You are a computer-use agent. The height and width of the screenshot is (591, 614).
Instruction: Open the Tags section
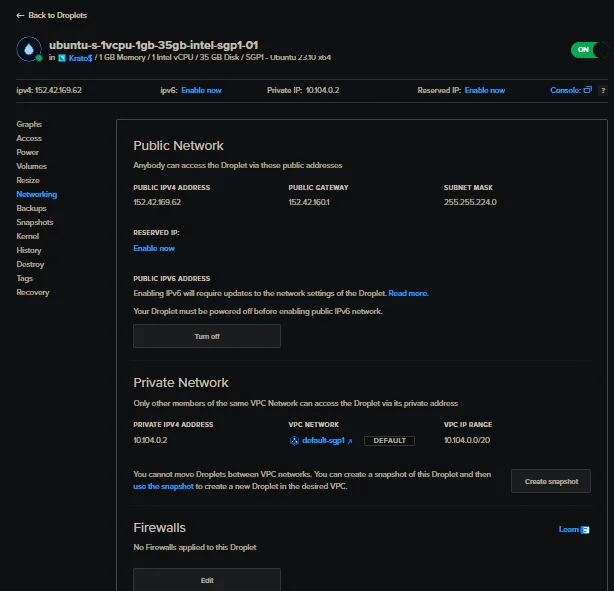24,278
